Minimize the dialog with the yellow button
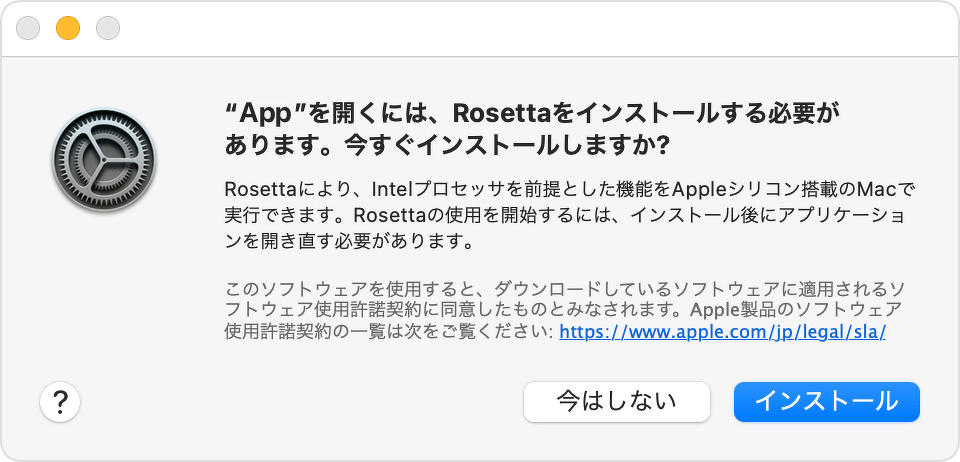 (x=67, y=29)
